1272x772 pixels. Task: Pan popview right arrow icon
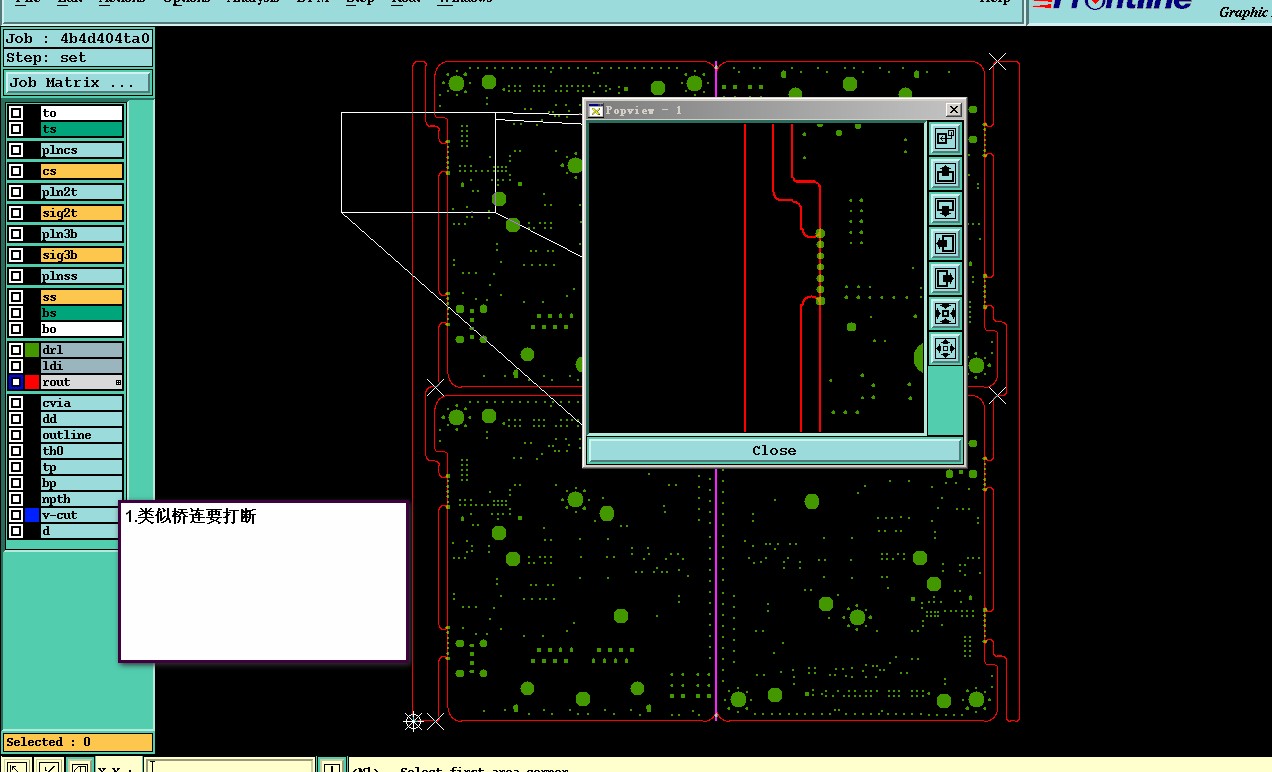[945, 278]
